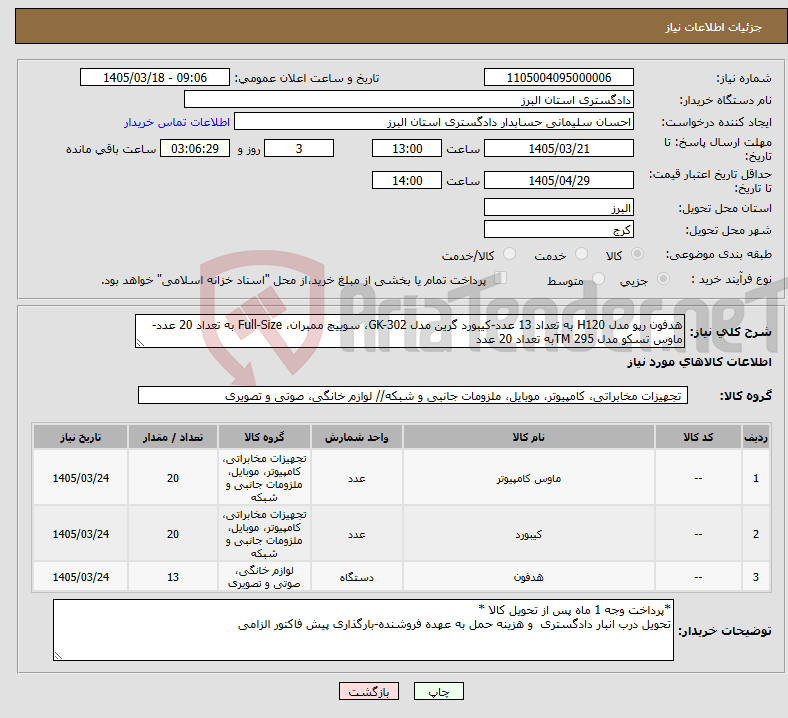Click the need number field 1105004095000006
Image resolution: width=788 pixels, height=718 pixels.
(558, 78)
